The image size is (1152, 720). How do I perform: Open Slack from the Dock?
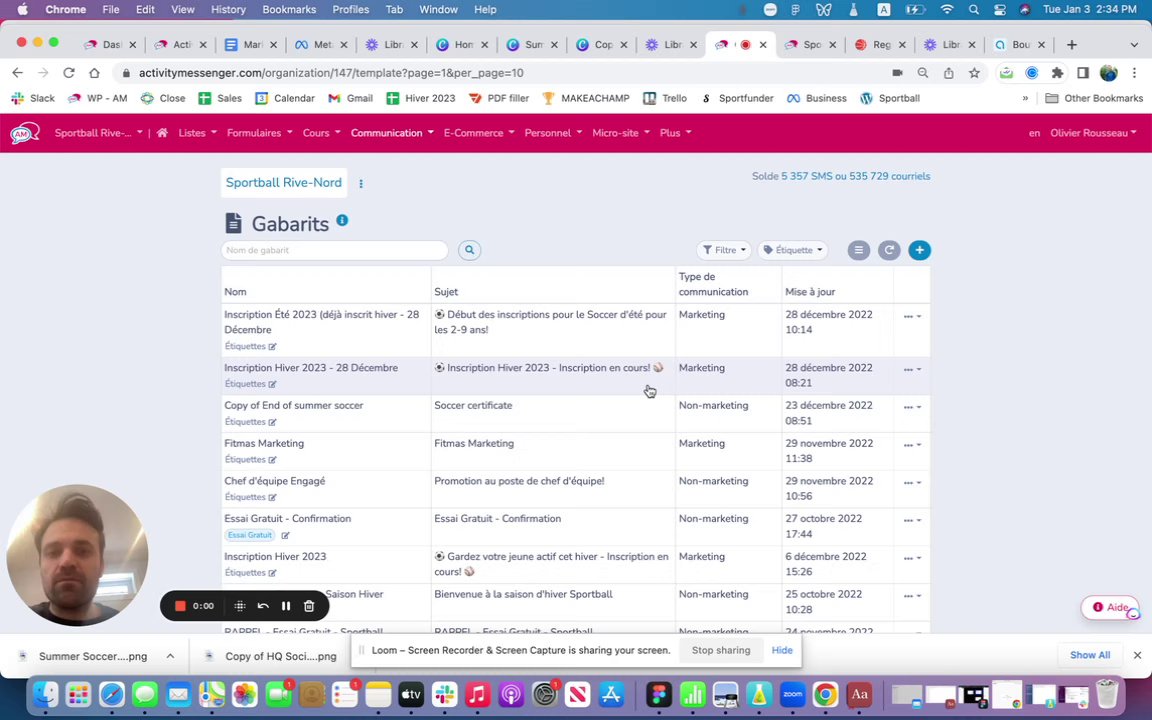[444, 694]
